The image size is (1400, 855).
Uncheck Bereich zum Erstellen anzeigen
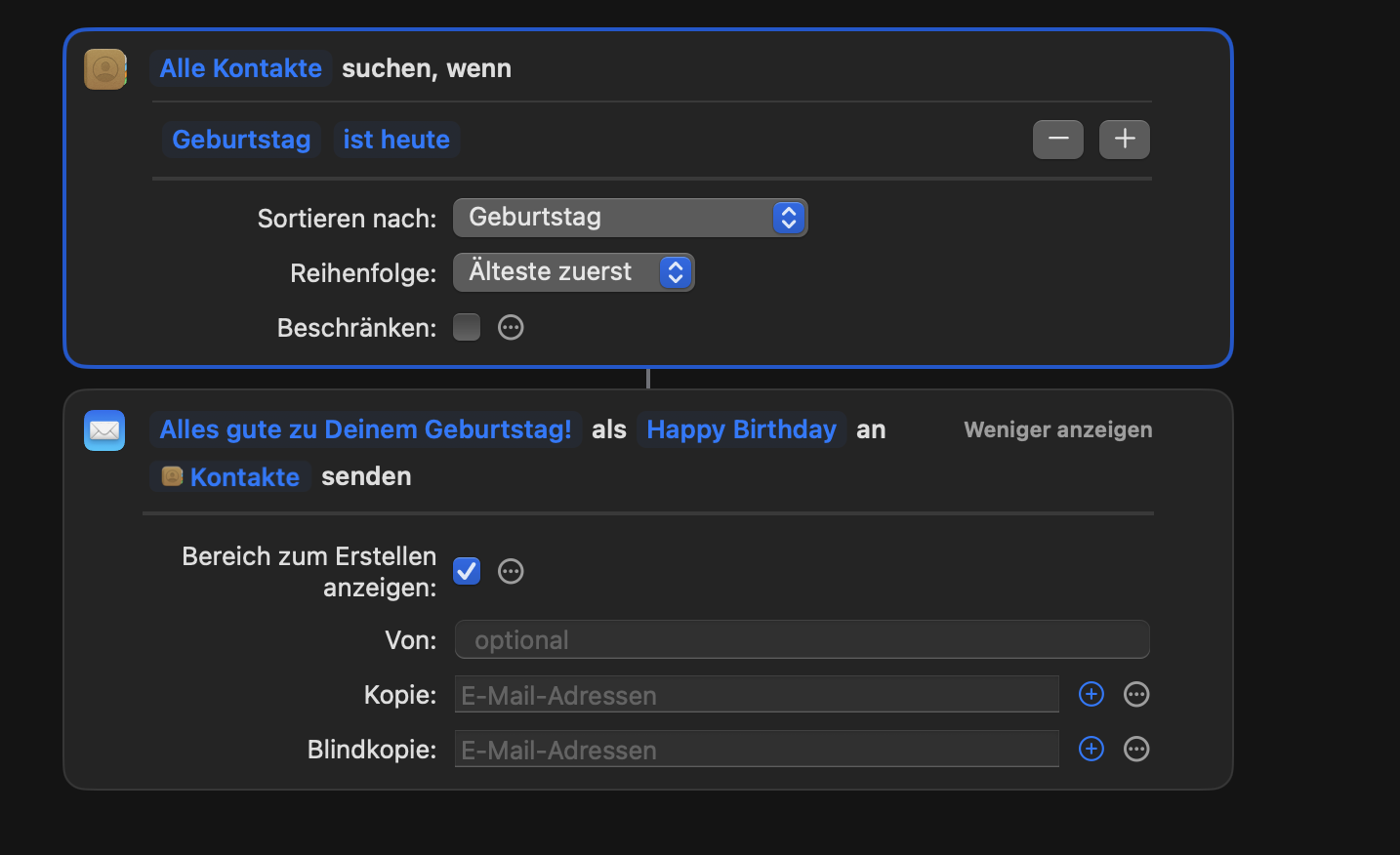pyautogui.click(x=467, y=571)
